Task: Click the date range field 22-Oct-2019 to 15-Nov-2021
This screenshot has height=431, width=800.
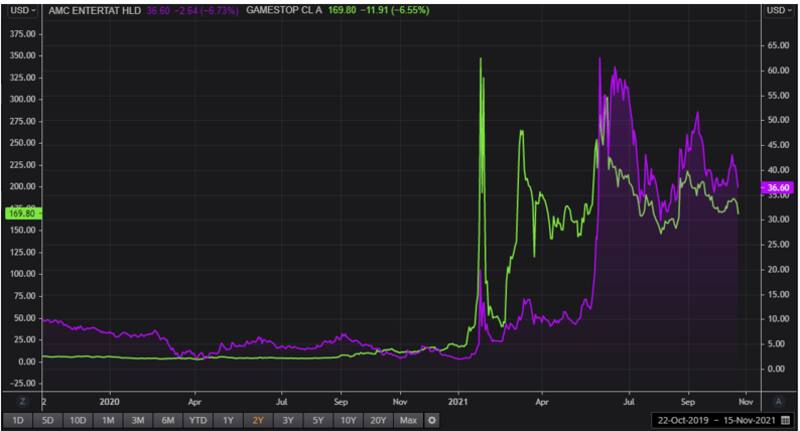Action: pos(713,420)
